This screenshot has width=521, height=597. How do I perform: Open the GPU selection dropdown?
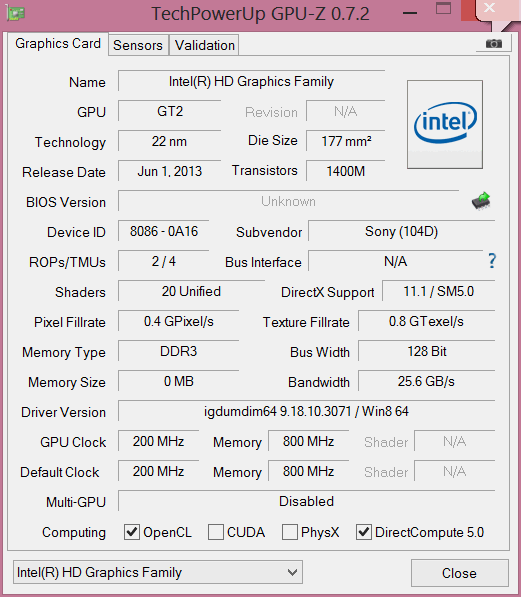(158, 572)
